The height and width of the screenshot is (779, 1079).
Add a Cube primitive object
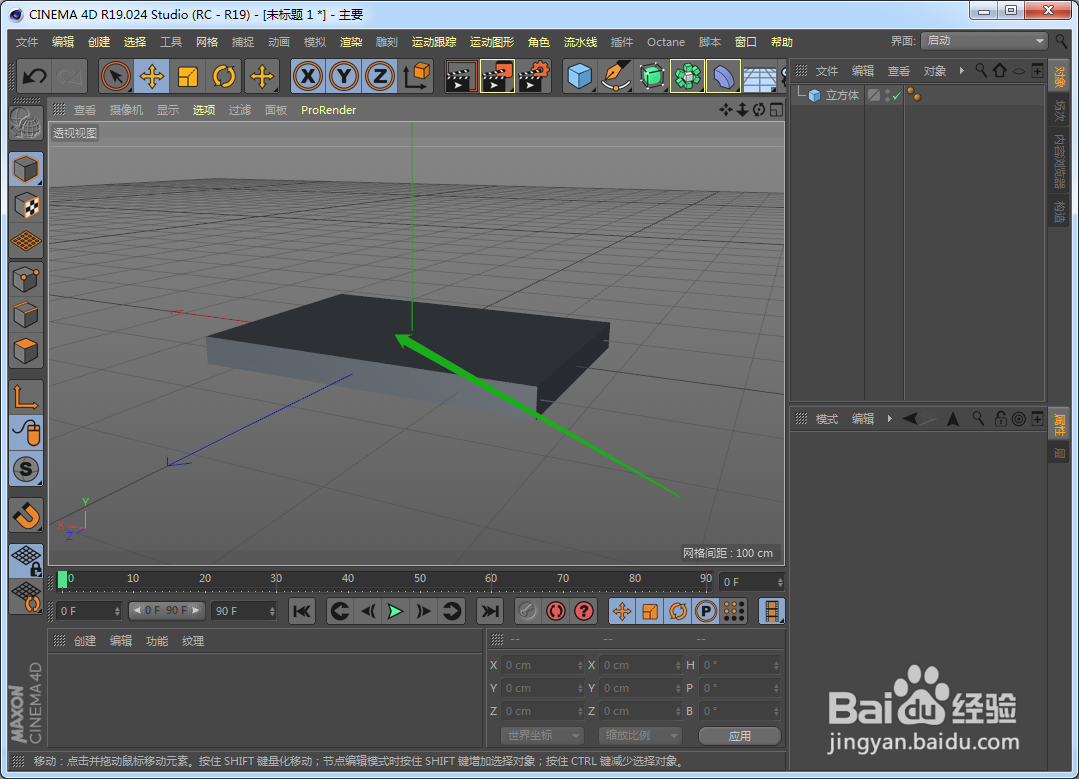point(580,76)
